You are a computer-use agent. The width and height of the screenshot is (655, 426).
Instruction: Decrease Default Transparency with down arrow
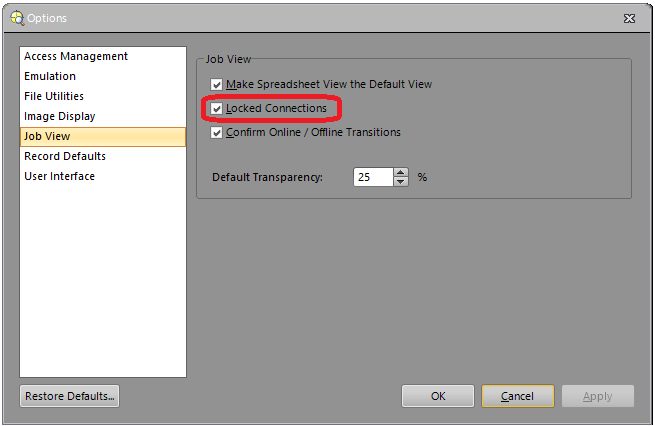pos(401,182)
